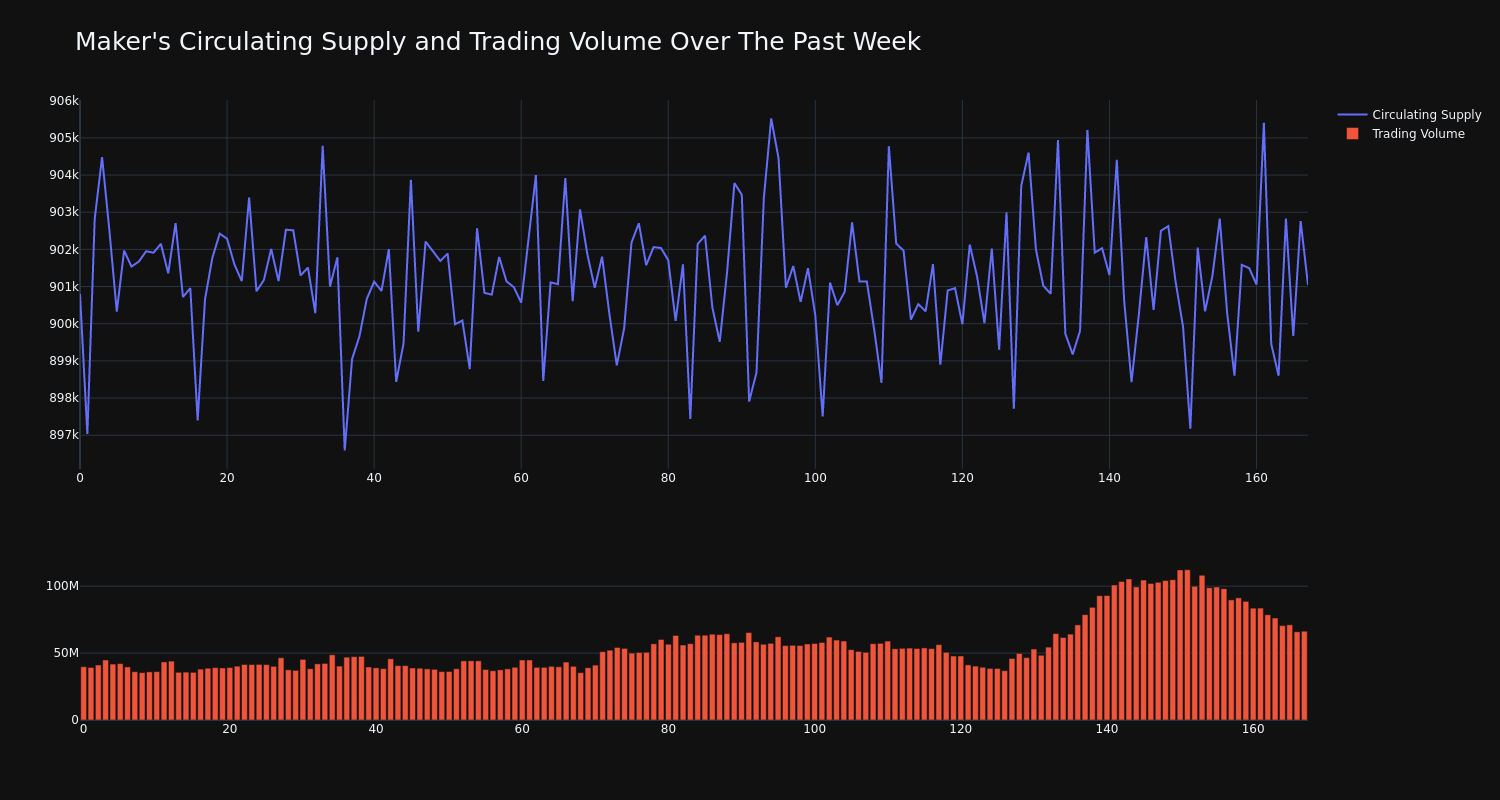
Task: Select the 900k y-axis label
Action: (63, 324)
